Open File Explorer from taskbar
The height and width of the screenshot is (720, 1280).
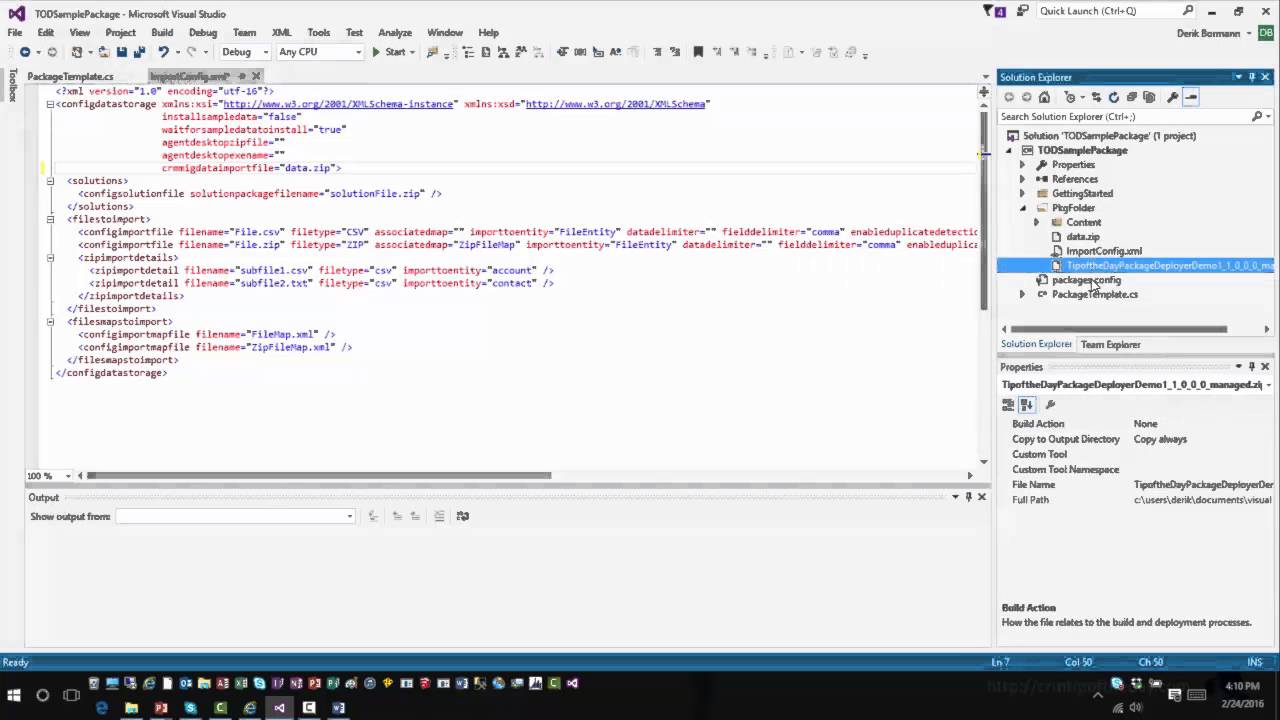coord(131,707)
